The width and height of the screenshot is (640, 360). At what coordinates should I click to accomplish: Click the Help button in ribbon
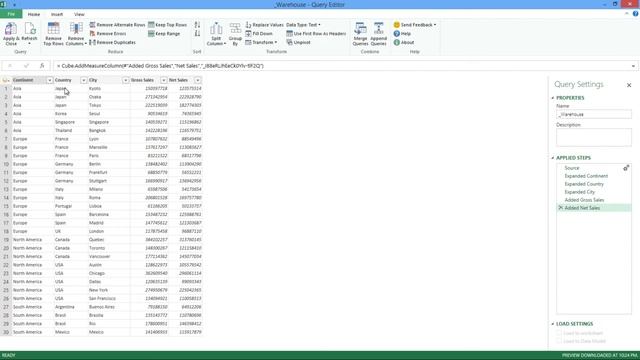tap(402, 33)
